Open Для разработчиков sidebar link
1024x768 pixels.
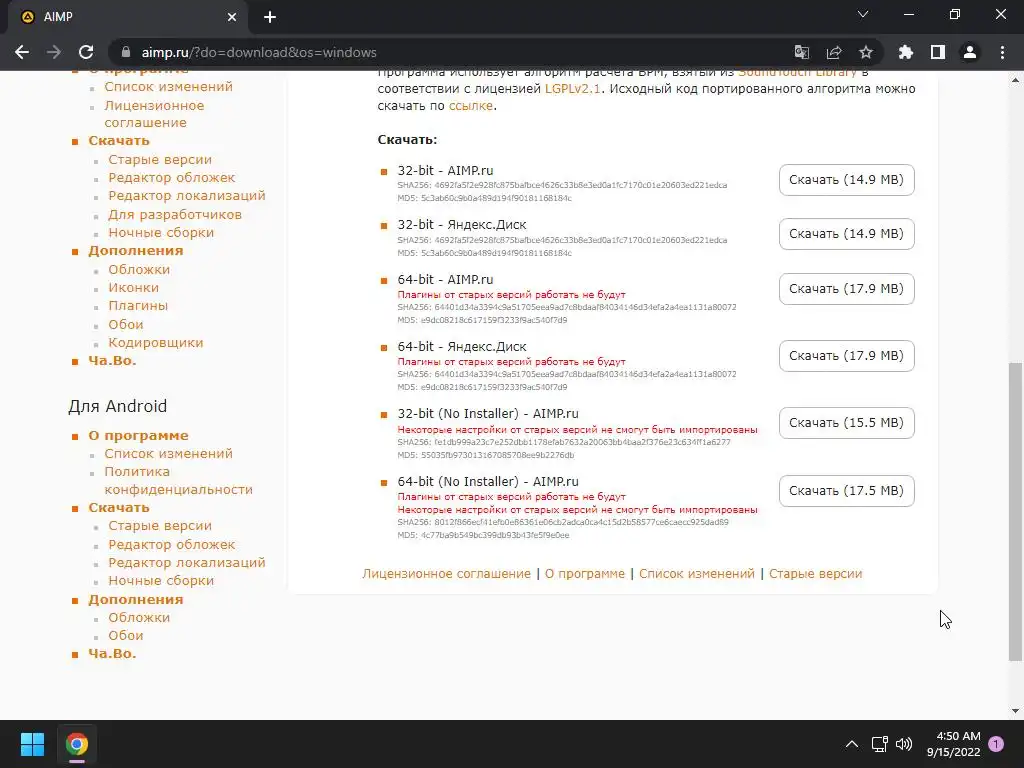click(175, 214)
